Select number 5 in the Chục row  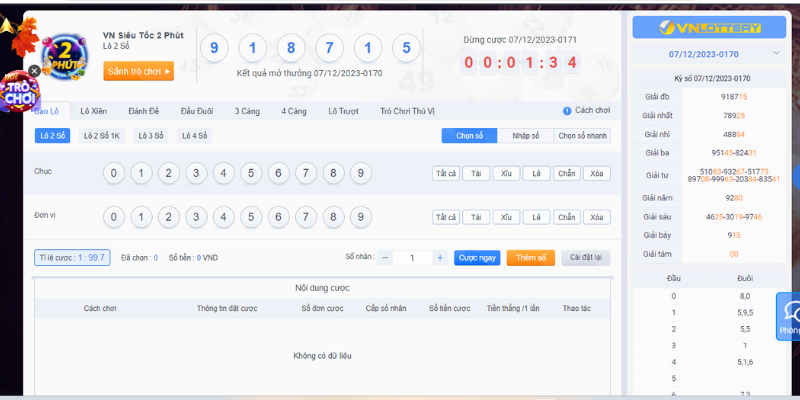point(251,173)
